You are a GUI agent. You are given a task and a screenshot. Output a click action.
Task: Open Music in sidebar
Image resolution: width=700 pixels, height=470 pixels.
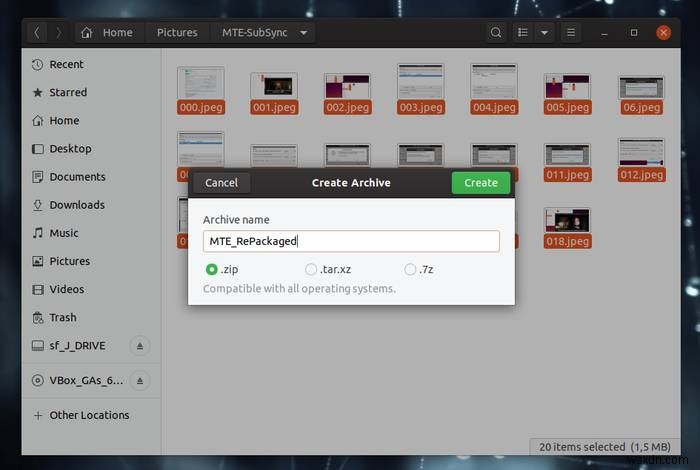point(91,233)
